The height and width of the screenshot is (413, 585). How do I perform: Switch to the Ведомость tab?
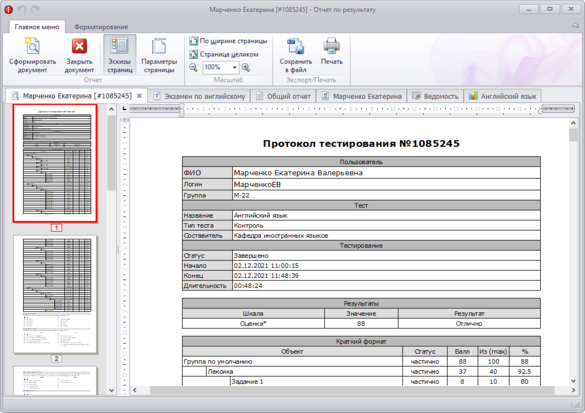[435, 96]
